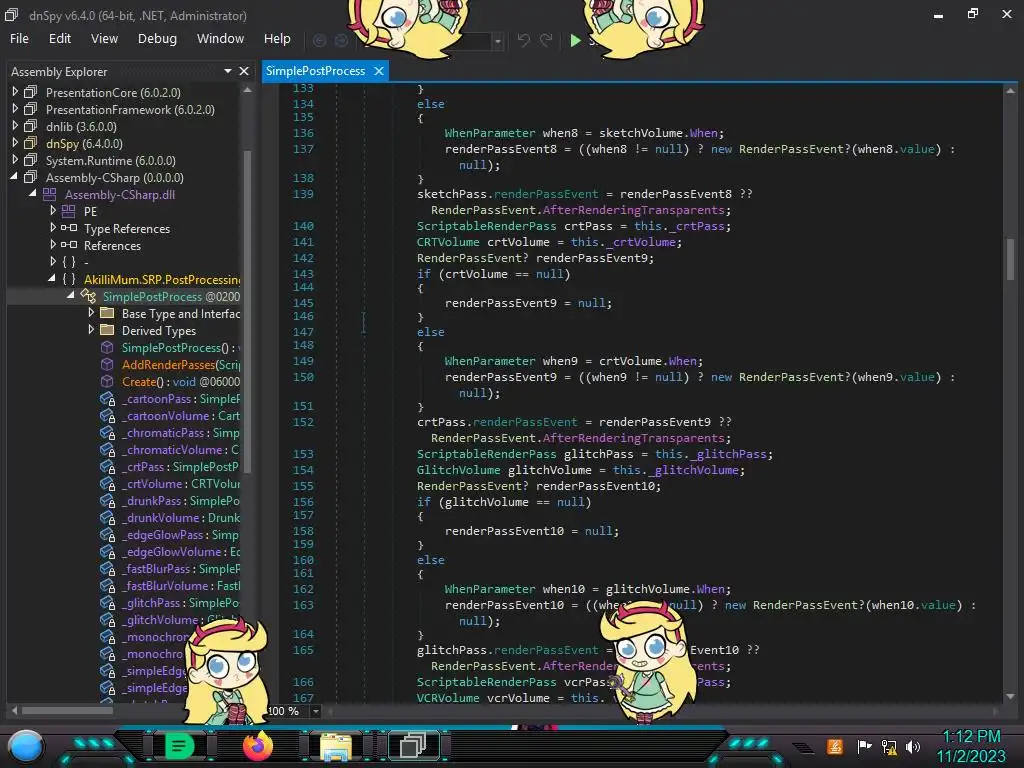Click the Redo arrow in toolbar

click(x=546, y=40)
